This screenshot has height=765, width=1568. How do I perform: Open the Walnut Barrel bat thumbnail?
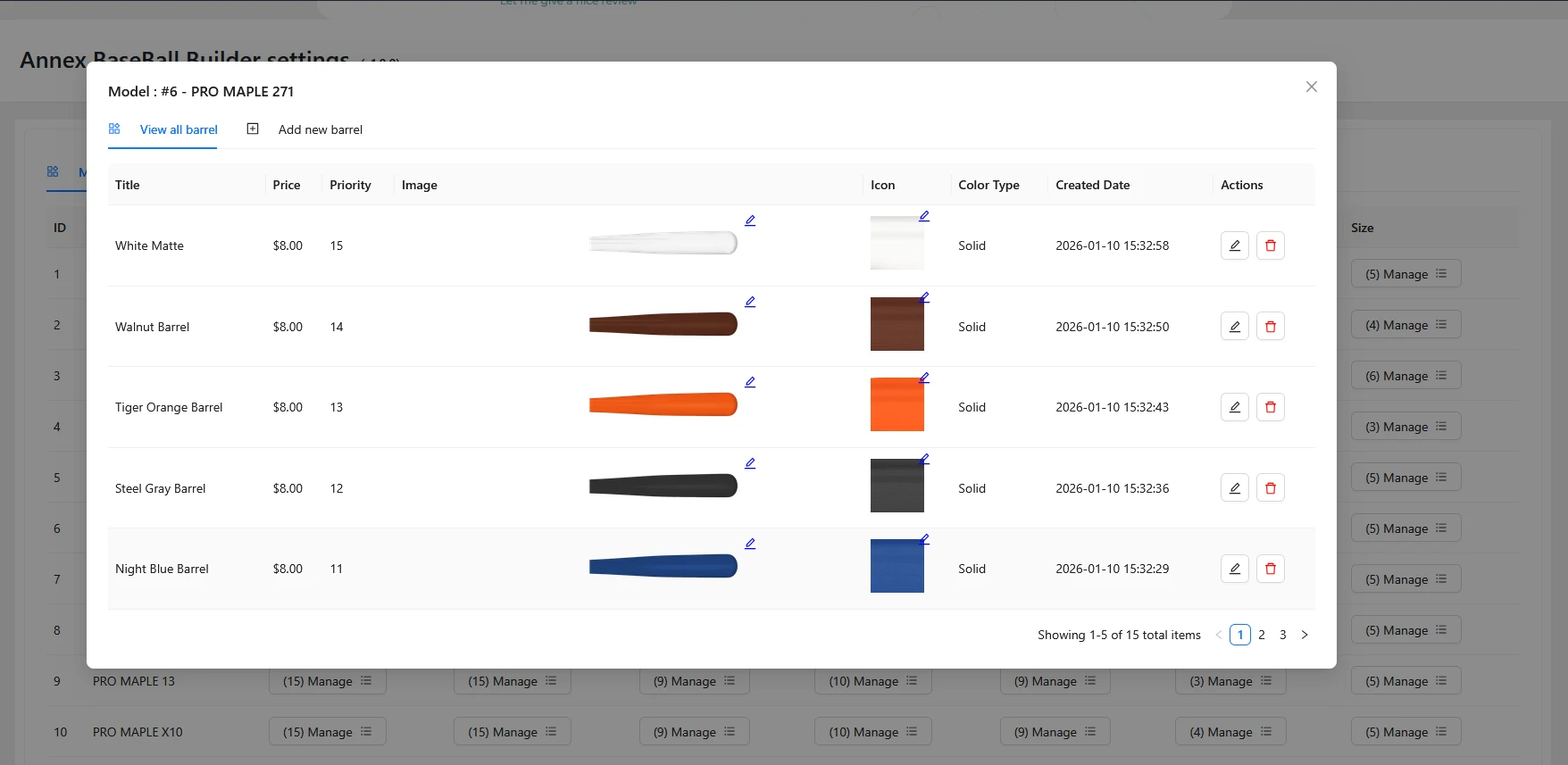coord(663,324)
